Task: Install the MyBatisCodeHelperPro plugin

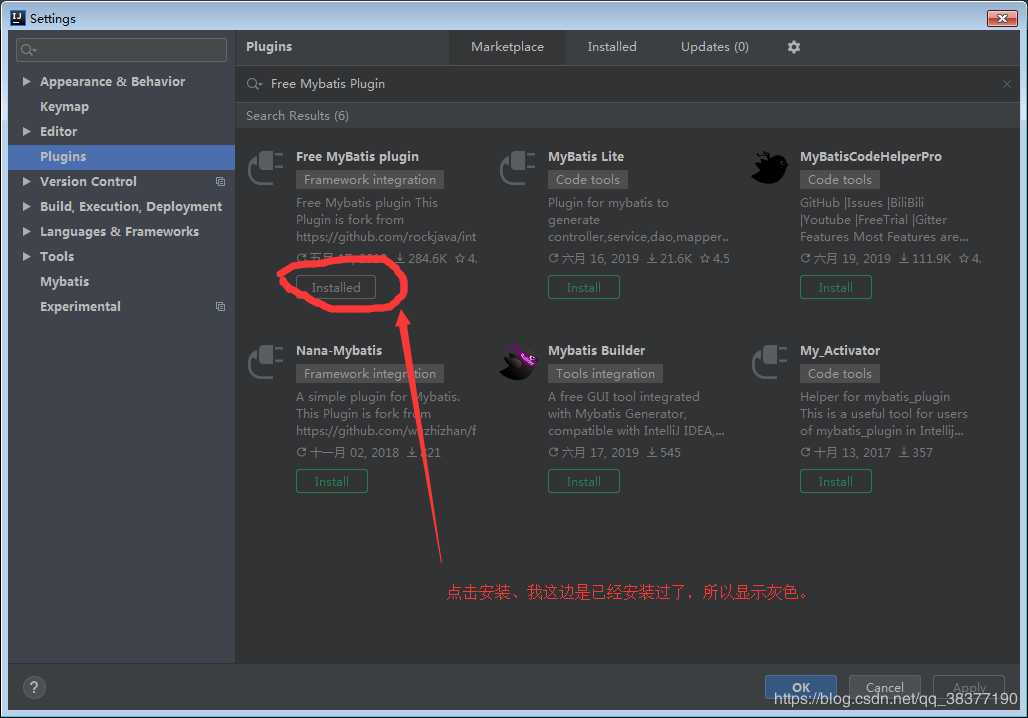Action: click(835, 287)
